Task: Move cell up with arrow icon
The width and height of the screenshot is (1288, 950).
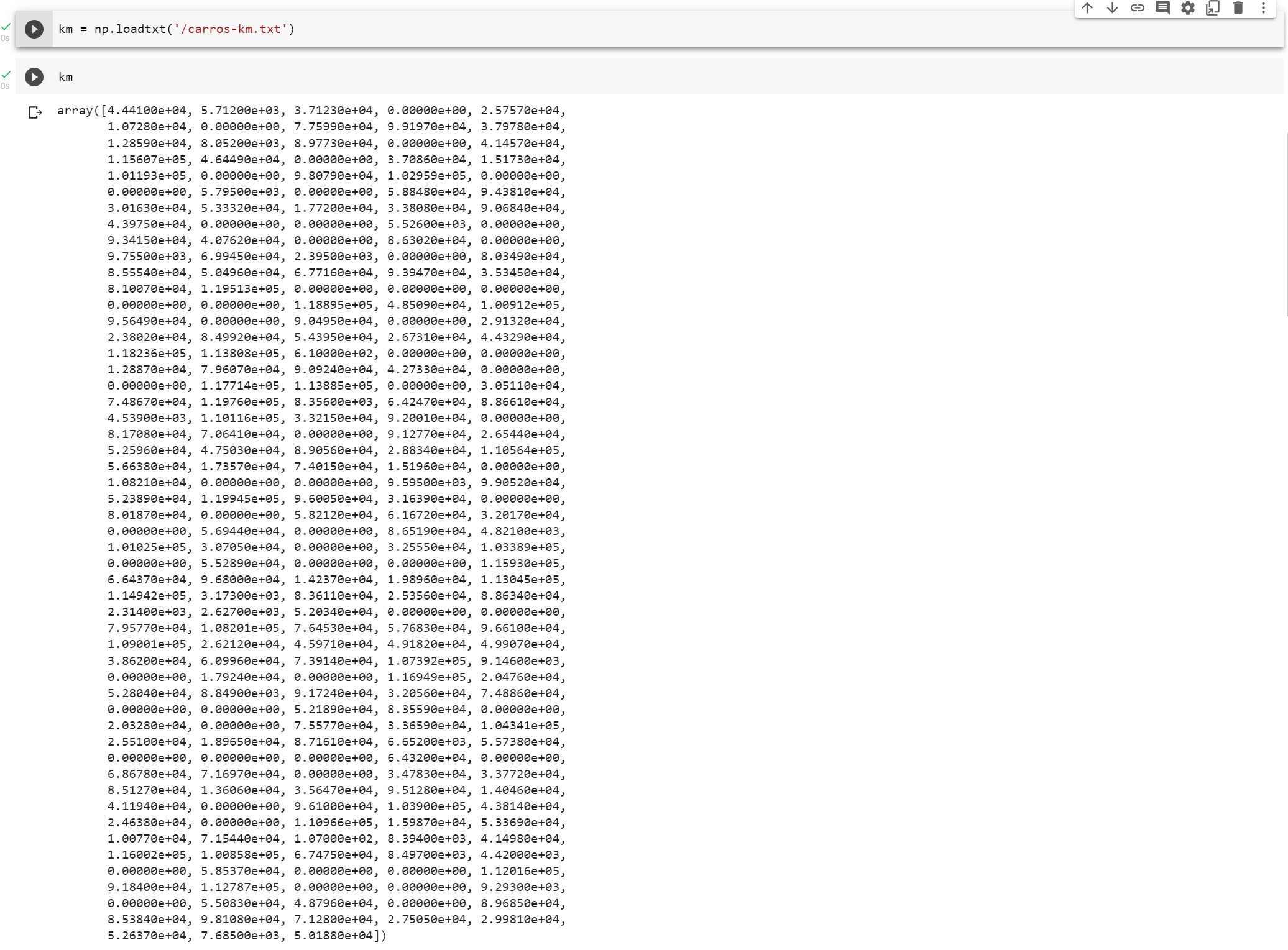Action: (x=1087, y=8)
